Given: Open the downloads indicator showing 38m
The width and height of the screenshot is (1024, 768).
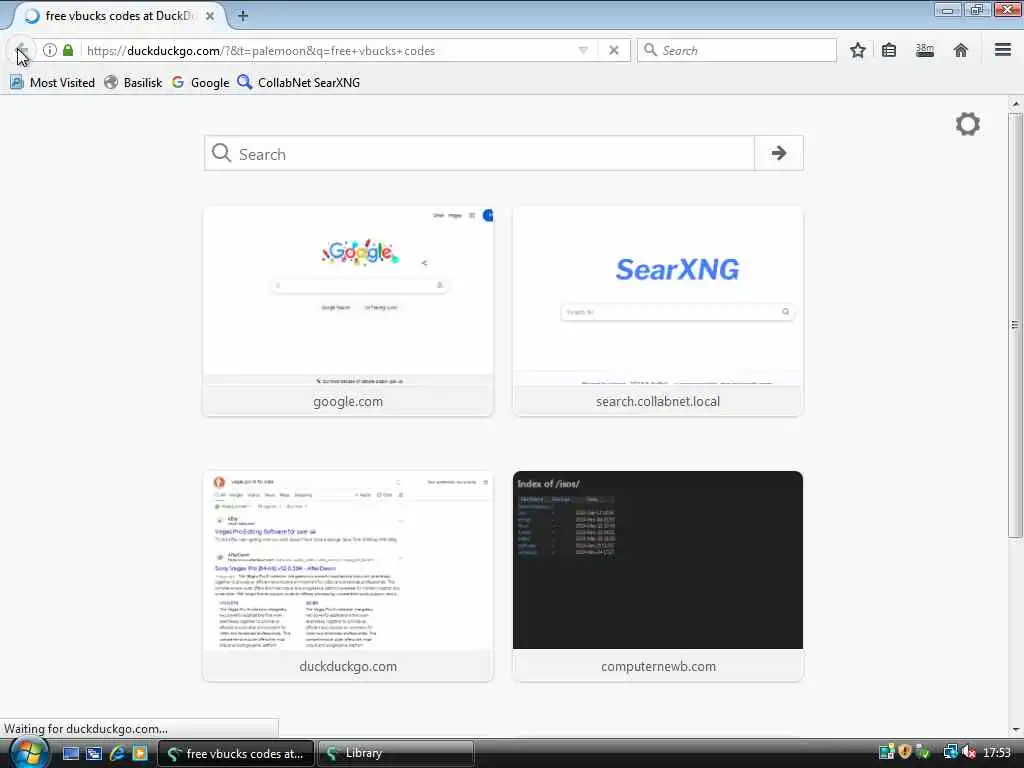Looking at the screenshot, I should coord(925,50).
